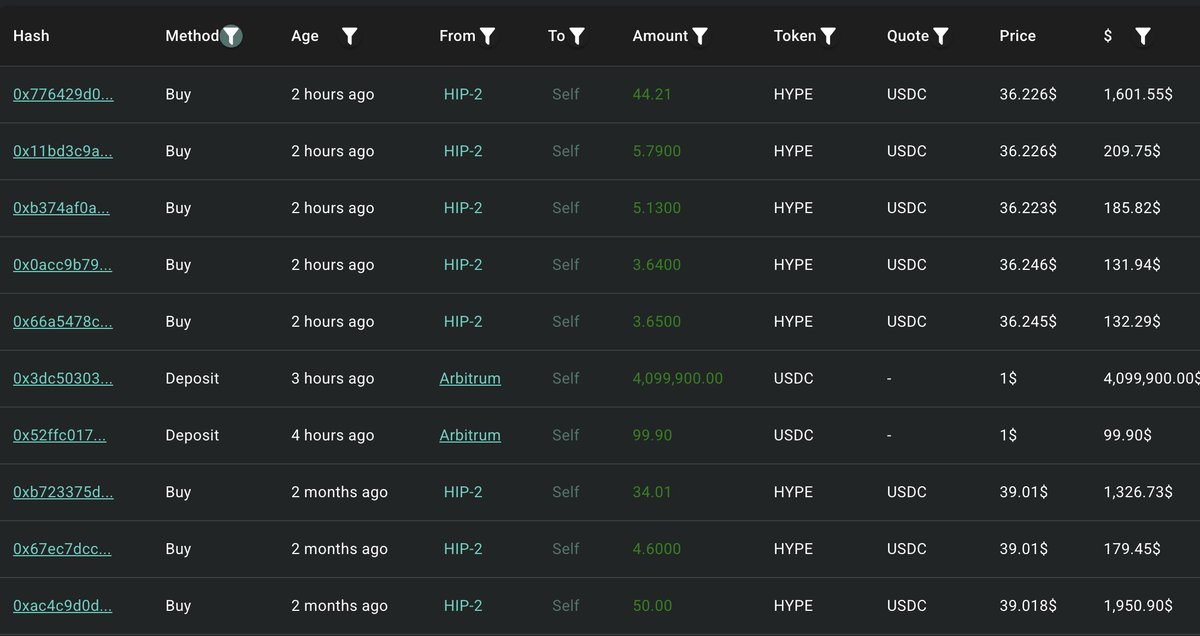The height and width of the screenshot is (636, 1200).
Task: Open the To column filter funnel
Action: pos(577,35)
